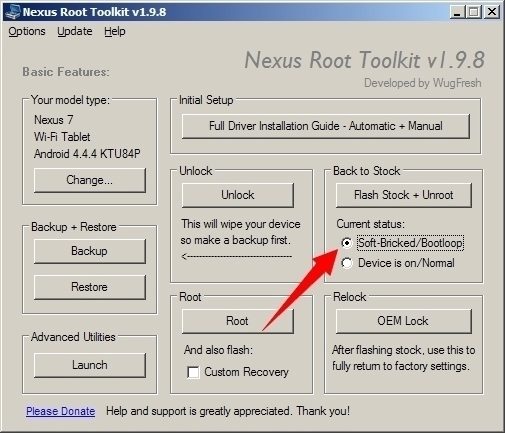Click the Android 4.4.4 KTU84P text
505x433 pixels.
coord(87,154)
